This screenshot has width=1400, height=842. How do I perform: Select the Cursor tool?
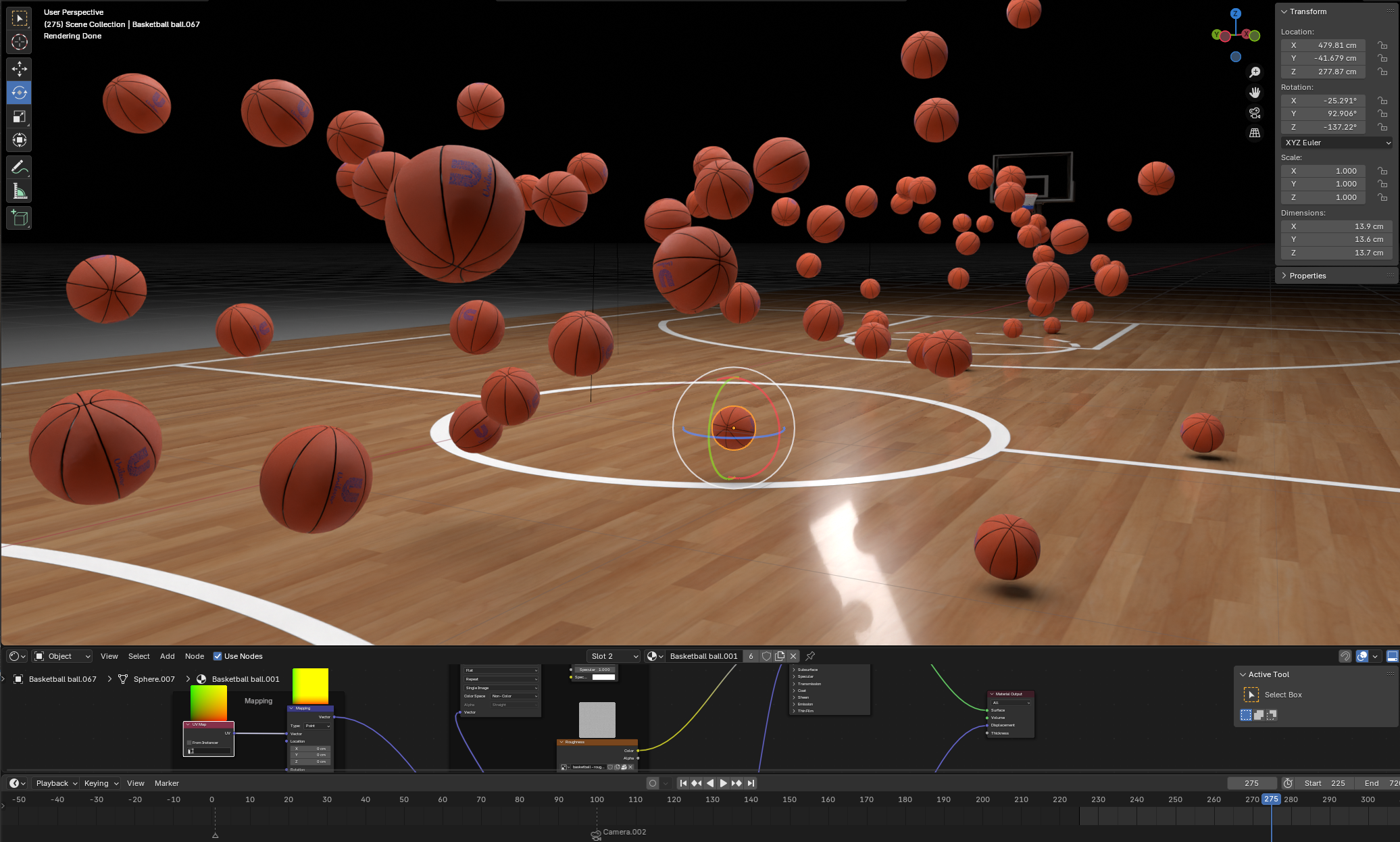pyautogui.click(x=19, y=42)
